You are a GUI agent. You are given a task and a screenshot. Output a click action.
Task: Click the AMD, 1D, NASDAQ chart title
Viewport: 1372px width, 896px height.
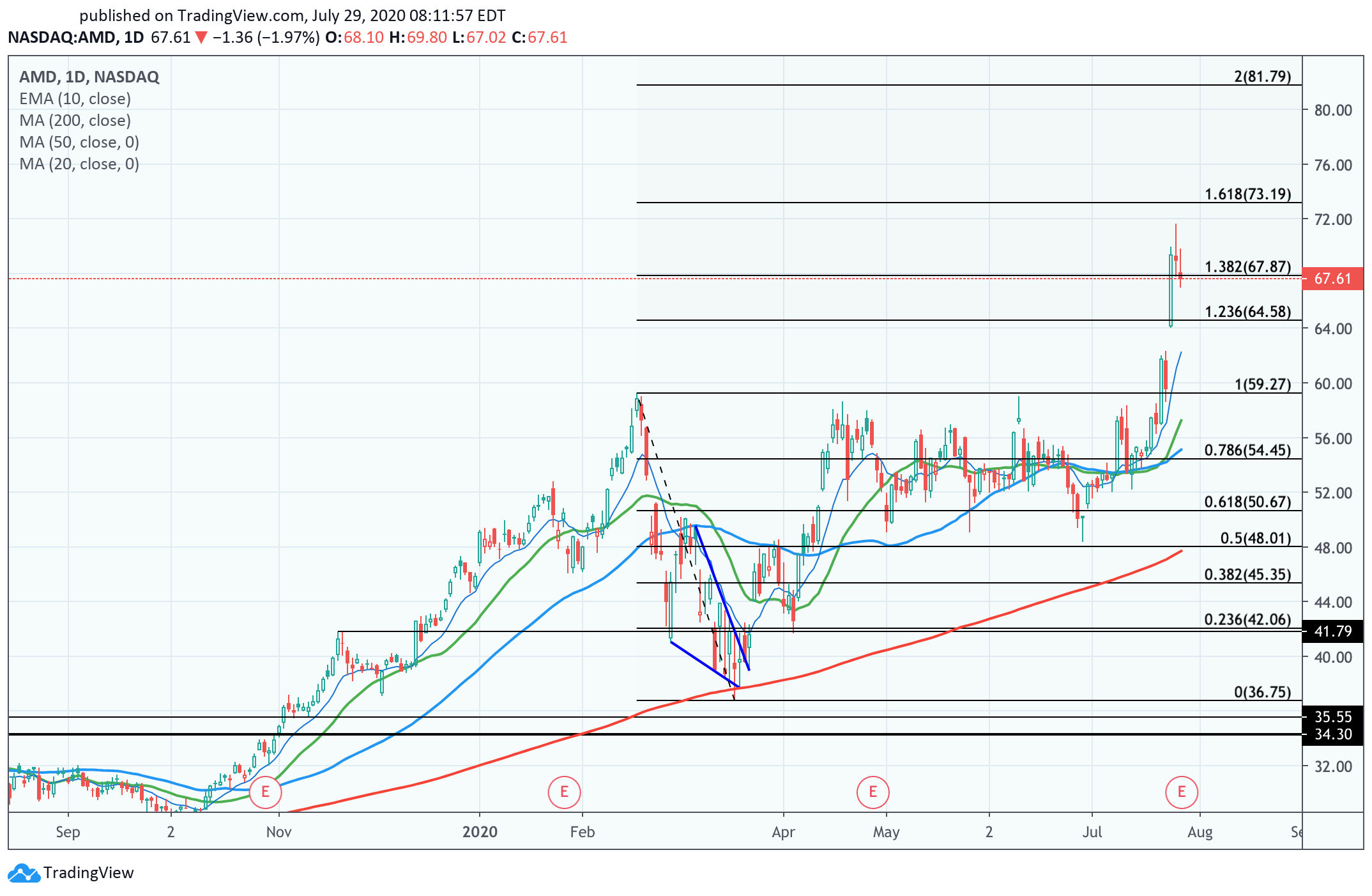89,77
